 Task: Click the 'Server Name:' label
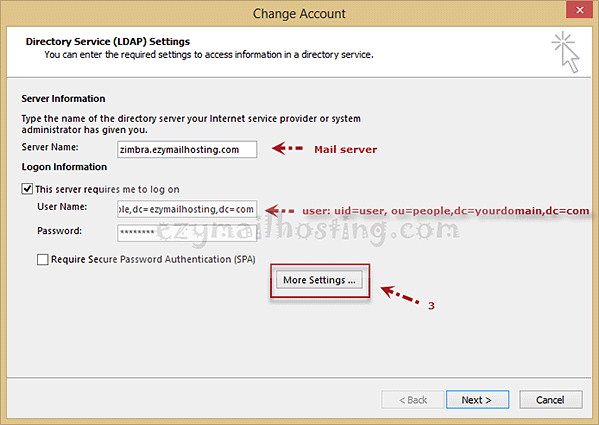pos(50,147)
